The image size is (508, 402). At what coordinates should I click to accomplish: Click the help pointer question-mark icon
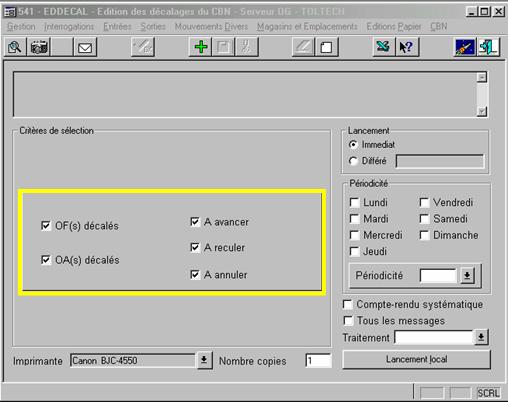(x=407, y=47)
